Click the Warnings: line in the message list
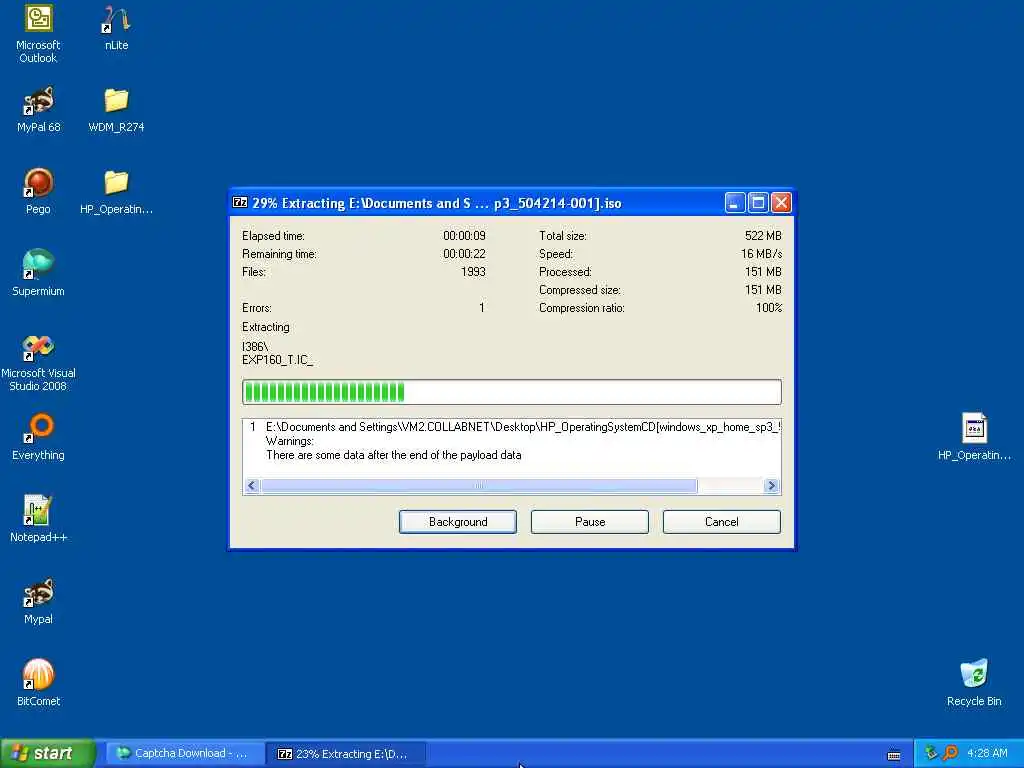1024x768 pixels. [290, 441]
